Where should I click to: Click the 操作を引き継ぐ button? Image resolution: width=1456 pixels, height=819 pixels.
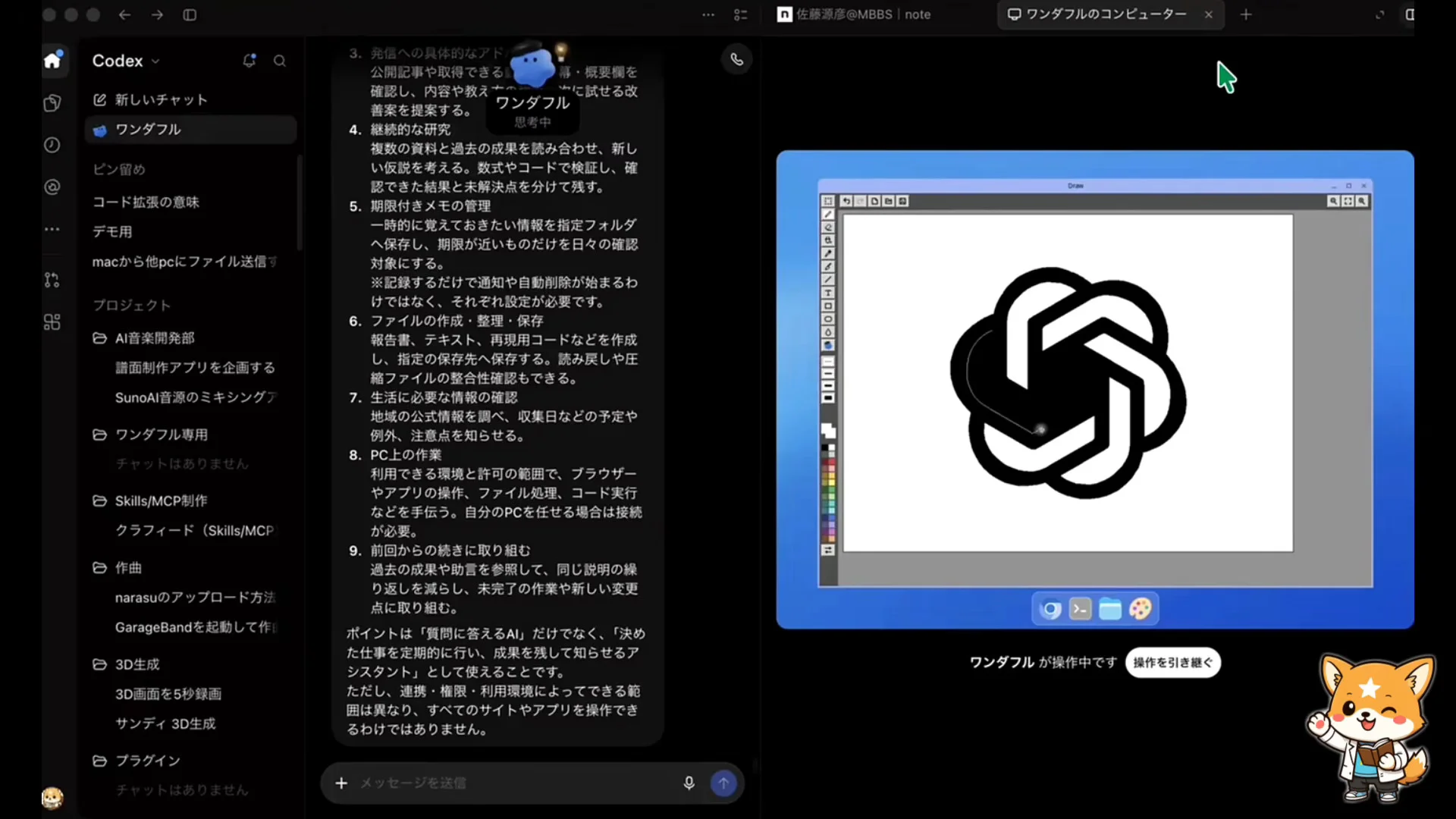[x=1173, y=663]
